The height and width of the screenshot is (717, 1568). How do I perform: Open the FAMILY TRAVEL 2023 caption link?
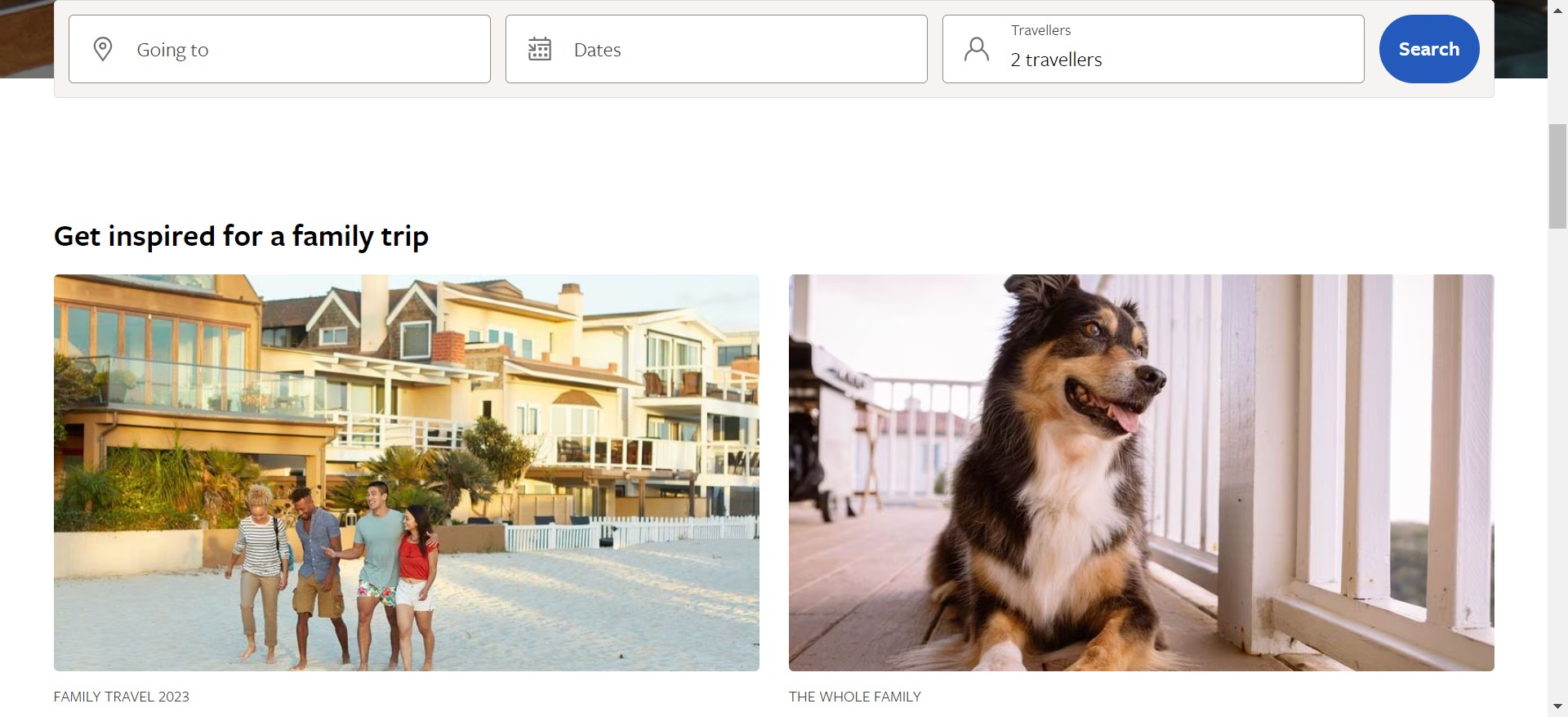click(x=122, y=697)
